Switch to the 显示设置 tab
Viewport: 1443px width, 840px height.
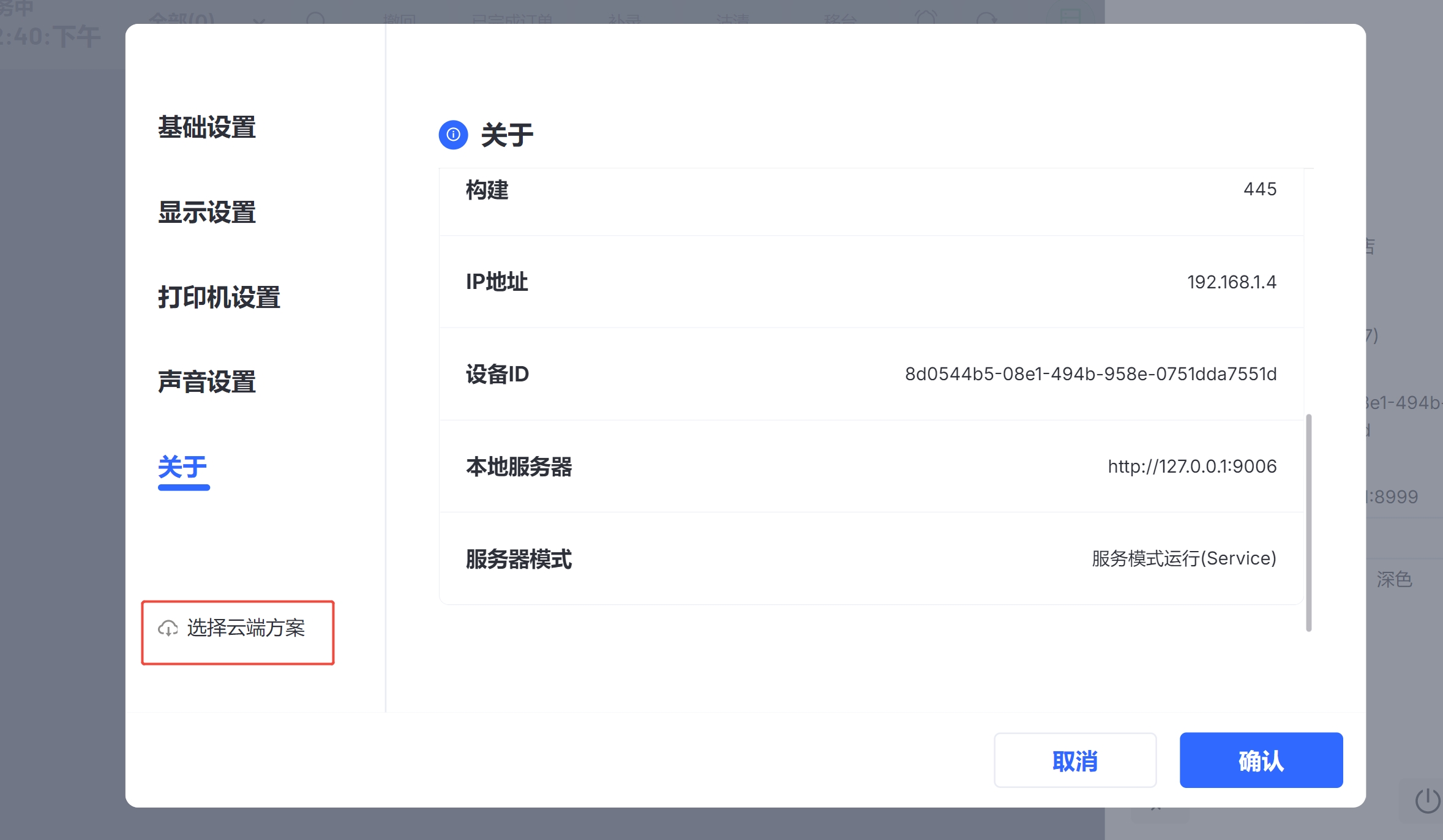[x=206, y=212]
